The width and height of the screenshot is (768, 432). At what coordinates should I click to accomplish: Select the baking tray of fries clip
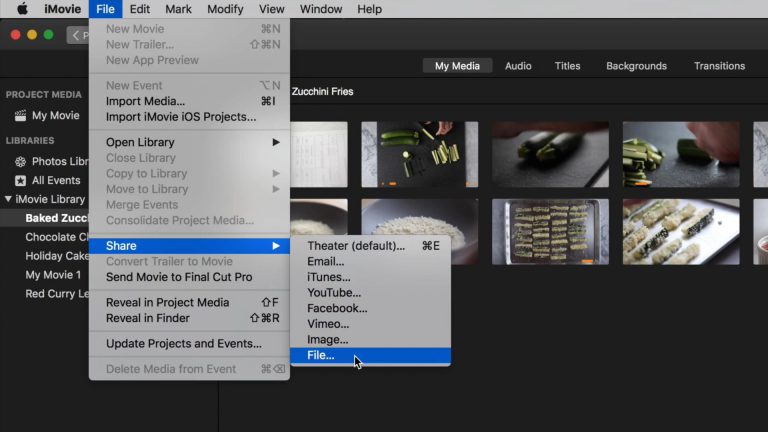(x=551, y=232)
